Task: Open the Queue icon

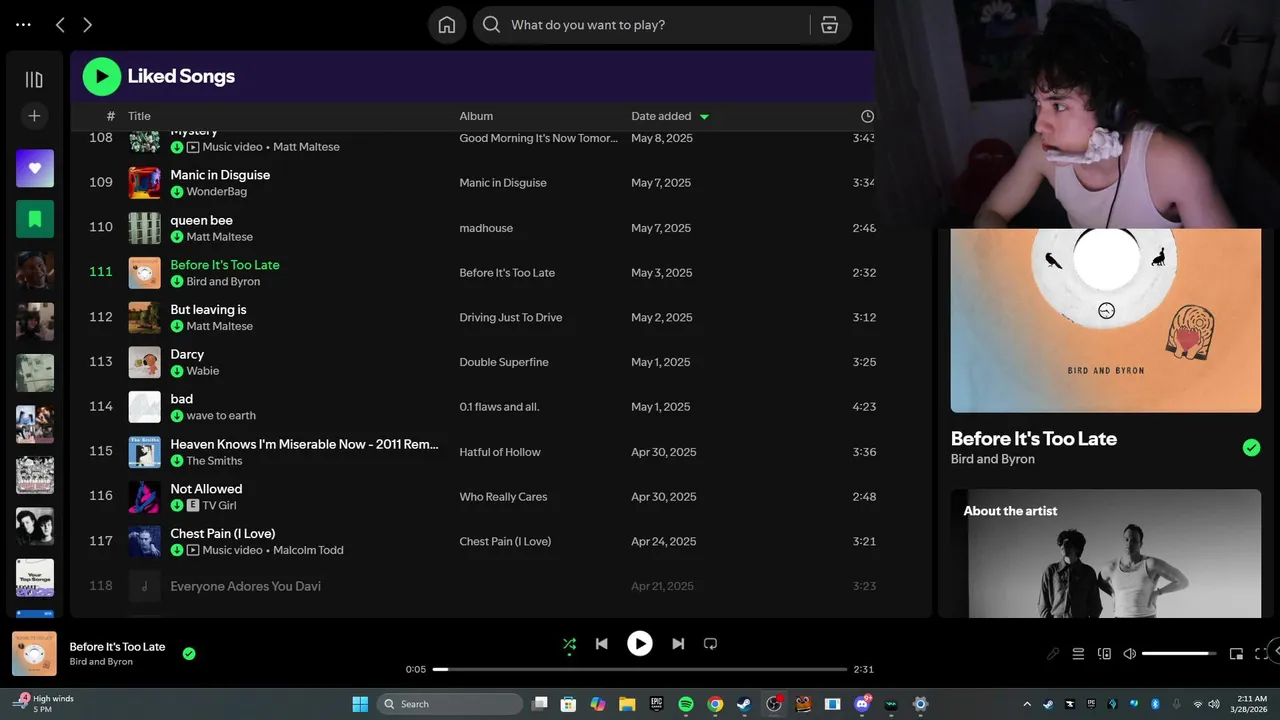Action: (x=1078, y=654)
